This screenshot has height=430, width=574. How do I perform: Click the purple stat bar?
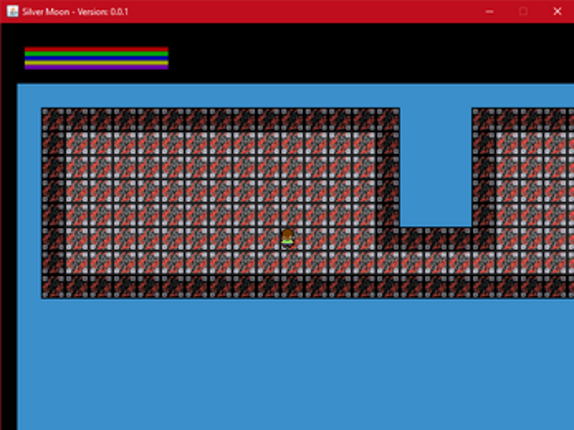point(96,67)
